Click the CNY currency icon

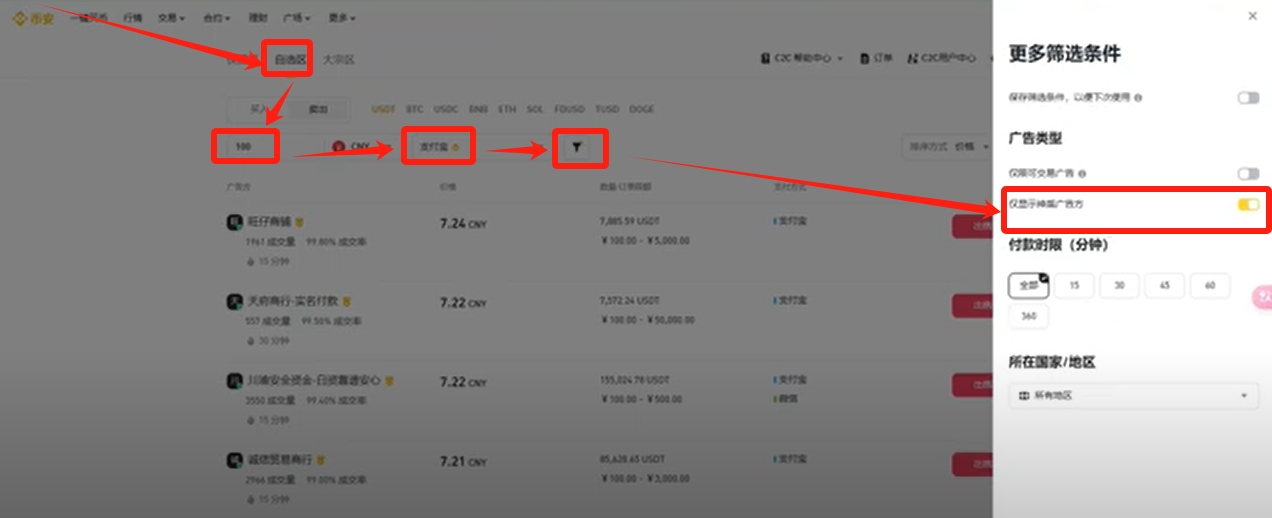click(x=339, y=147)
